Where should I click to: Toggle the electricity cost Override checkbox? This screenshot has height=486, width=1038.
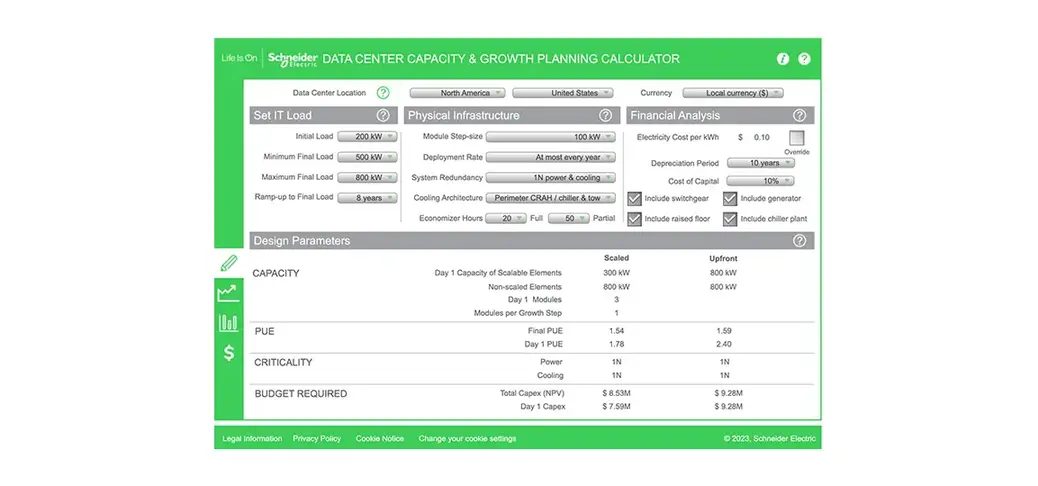tap(796, 138)
